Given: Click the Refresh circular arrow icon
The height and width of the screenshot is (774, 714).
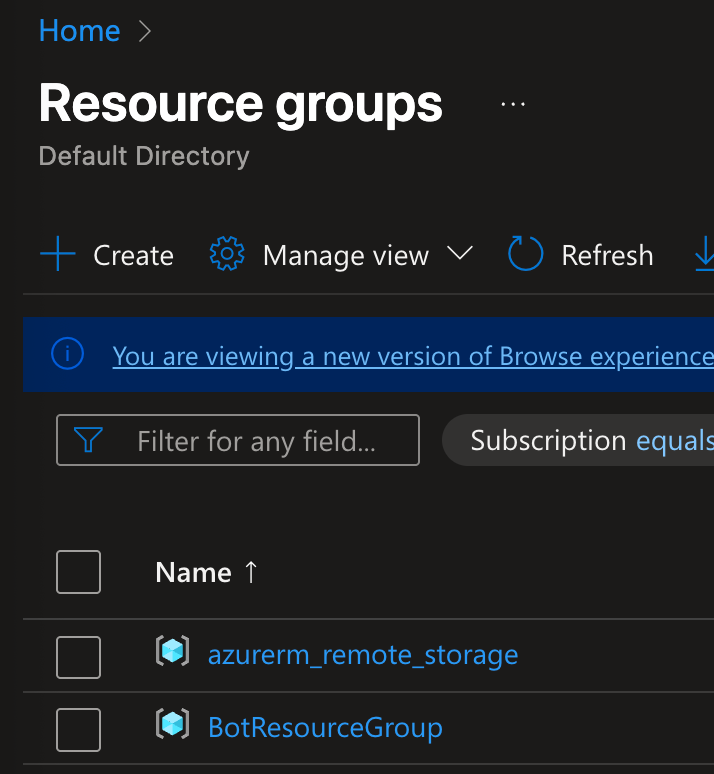Looking at the screenshot, I should (x=526, y=255).
